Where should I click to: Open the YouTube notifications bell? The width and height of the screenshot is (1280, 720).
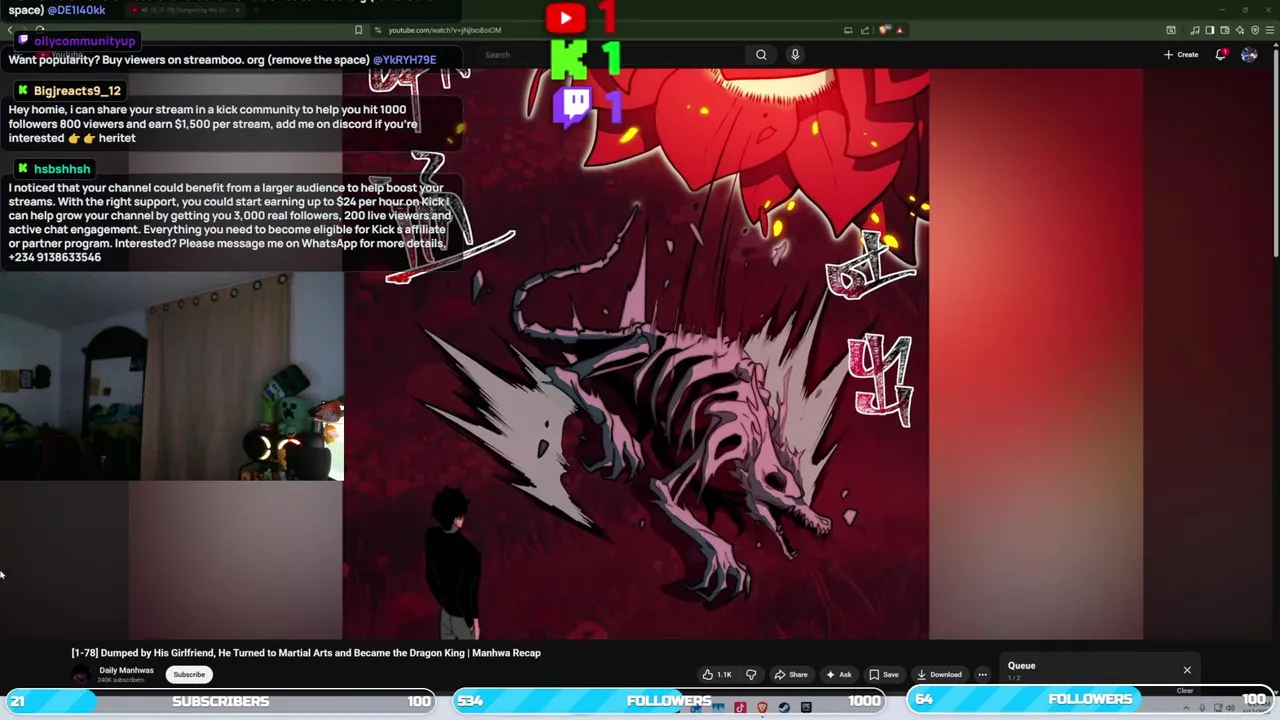[x=1221, y=54]
